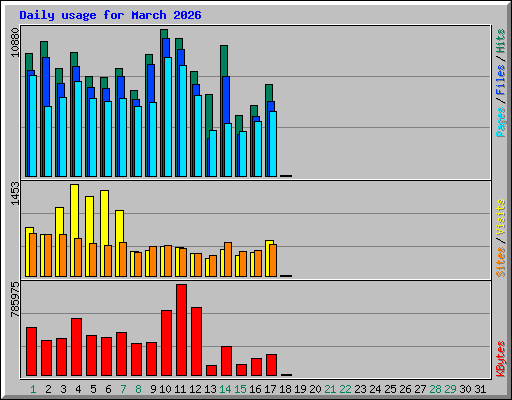Click the 1453 axis value
This screenshot has width=512, height=400.
coord(15,193)
